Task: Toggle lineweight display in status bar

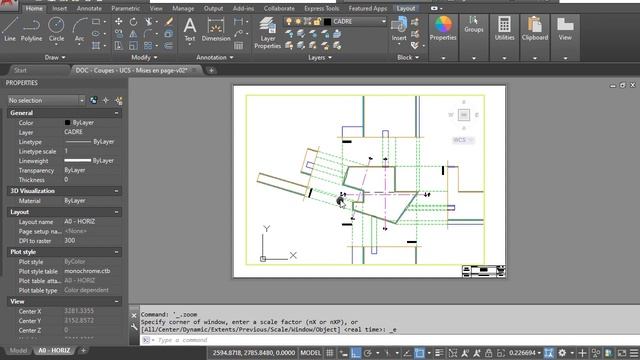Action: coord(439,353)
